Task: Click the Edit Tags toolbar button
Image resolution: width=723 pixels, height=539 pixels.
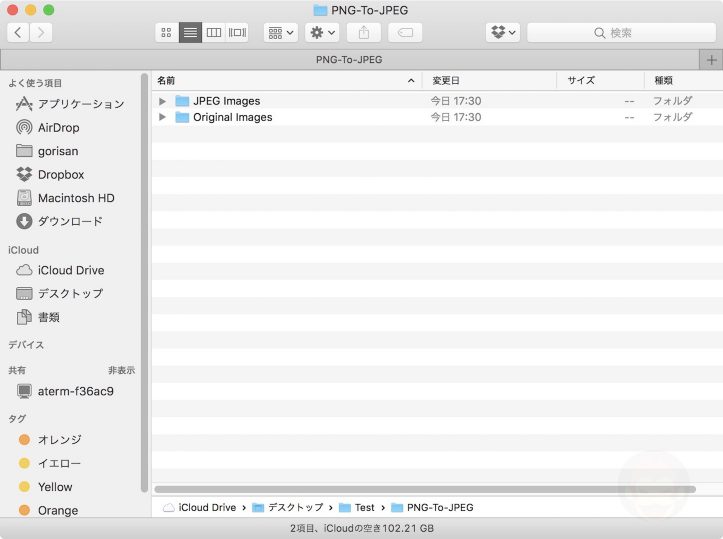Action: click(x=405, y=33)
